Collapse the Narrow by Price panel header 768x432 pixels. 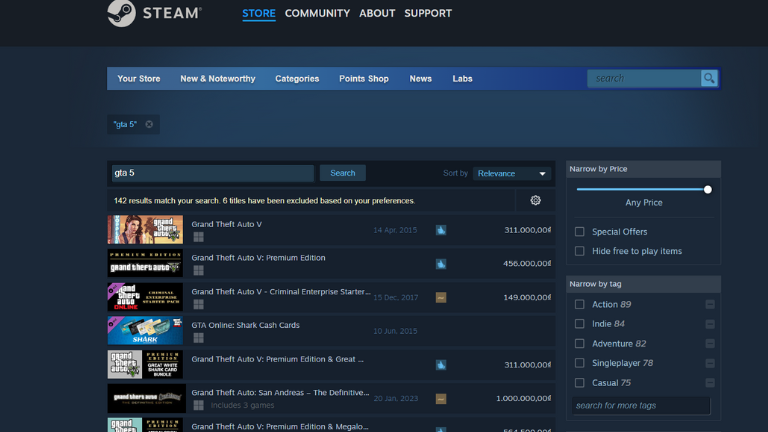[x=643, y=169]
